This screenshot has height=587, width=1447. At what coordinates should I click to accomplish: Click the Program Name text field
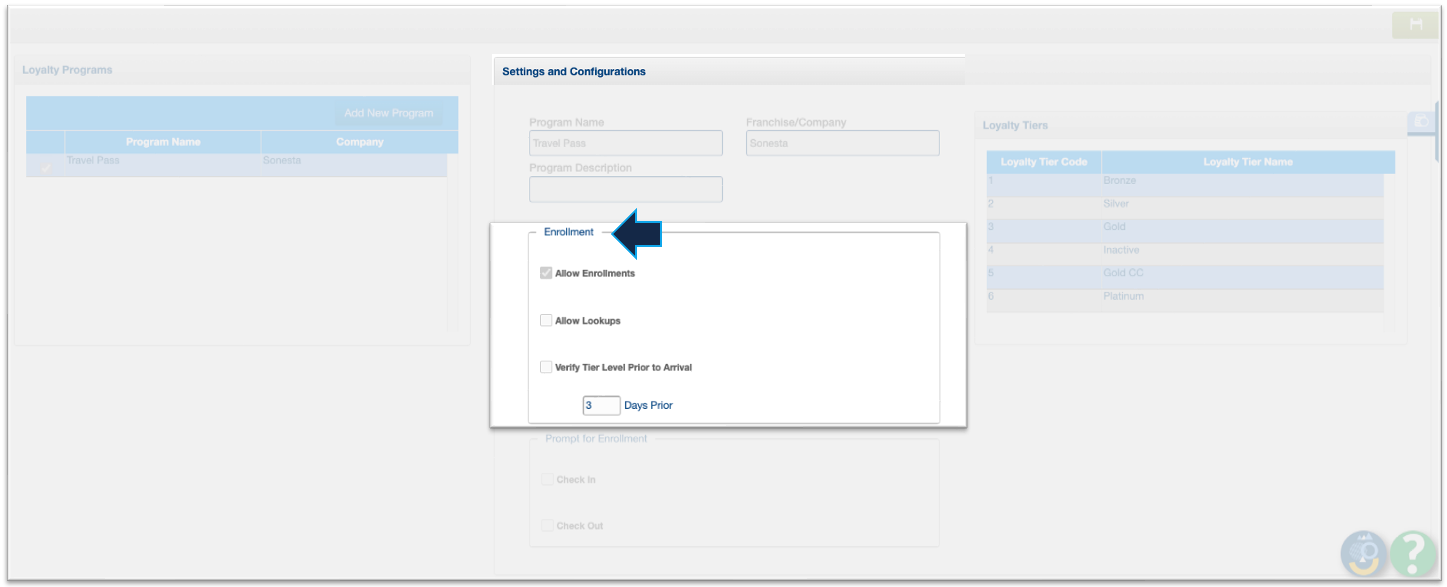tap(625, 143)
